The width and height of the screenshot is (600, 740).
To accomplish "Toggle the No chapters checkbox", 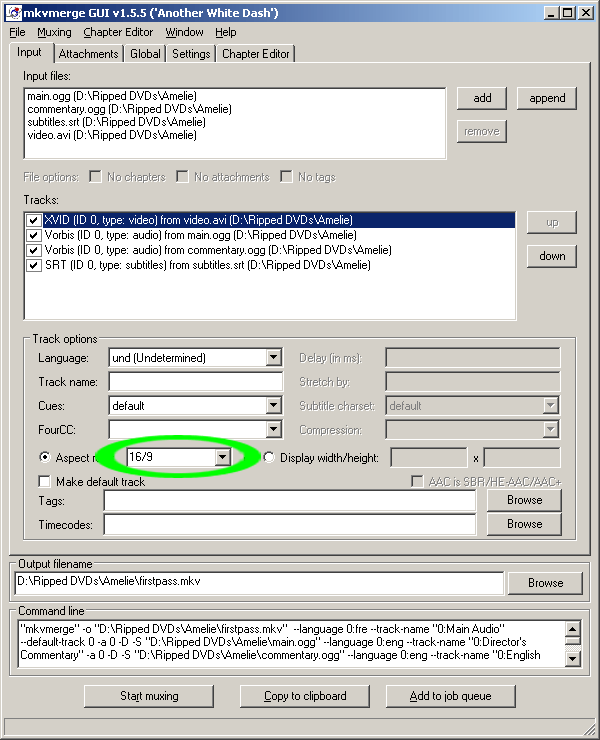I will [95, 177].
